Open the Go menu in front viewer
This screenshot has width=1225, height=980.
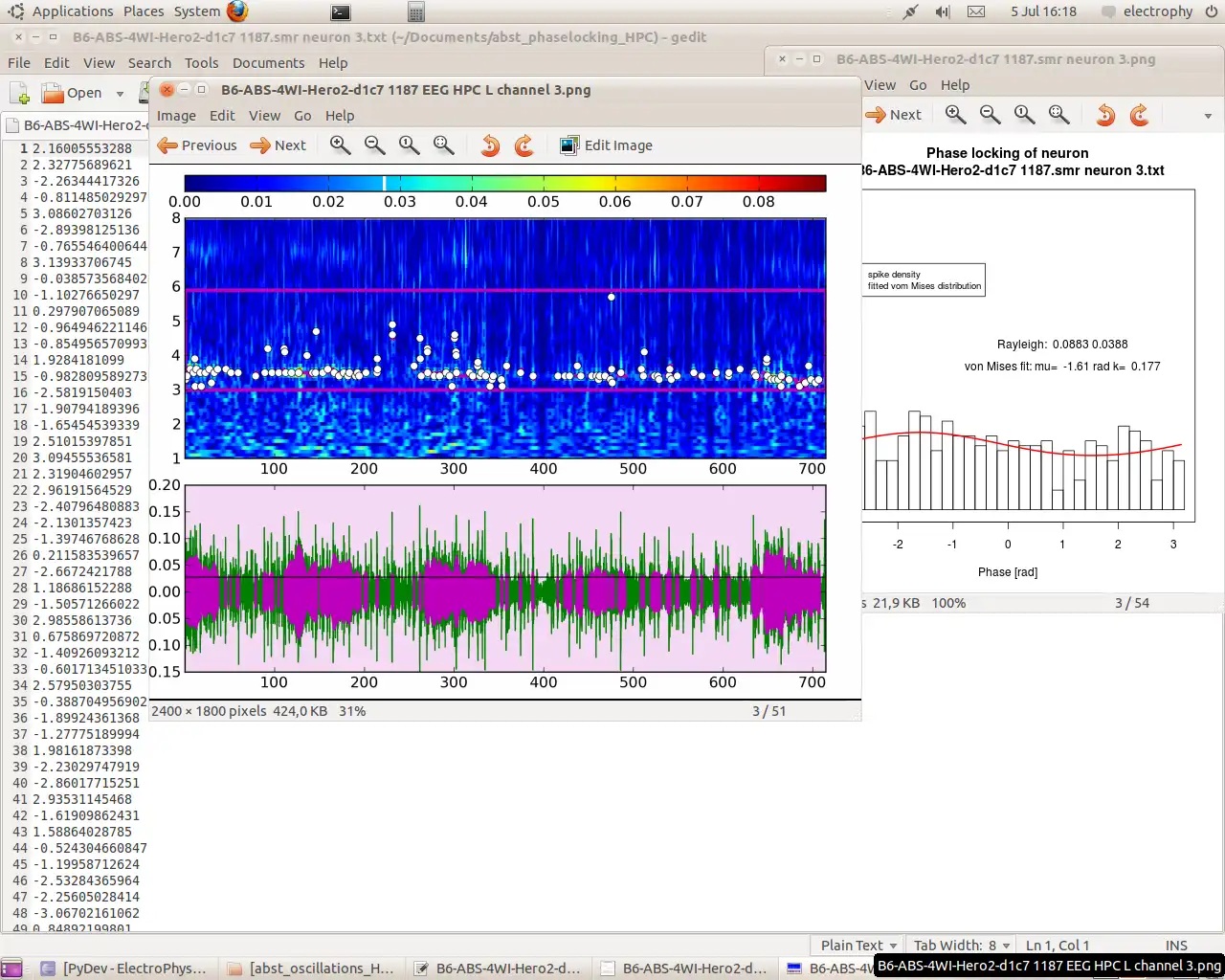302,116
